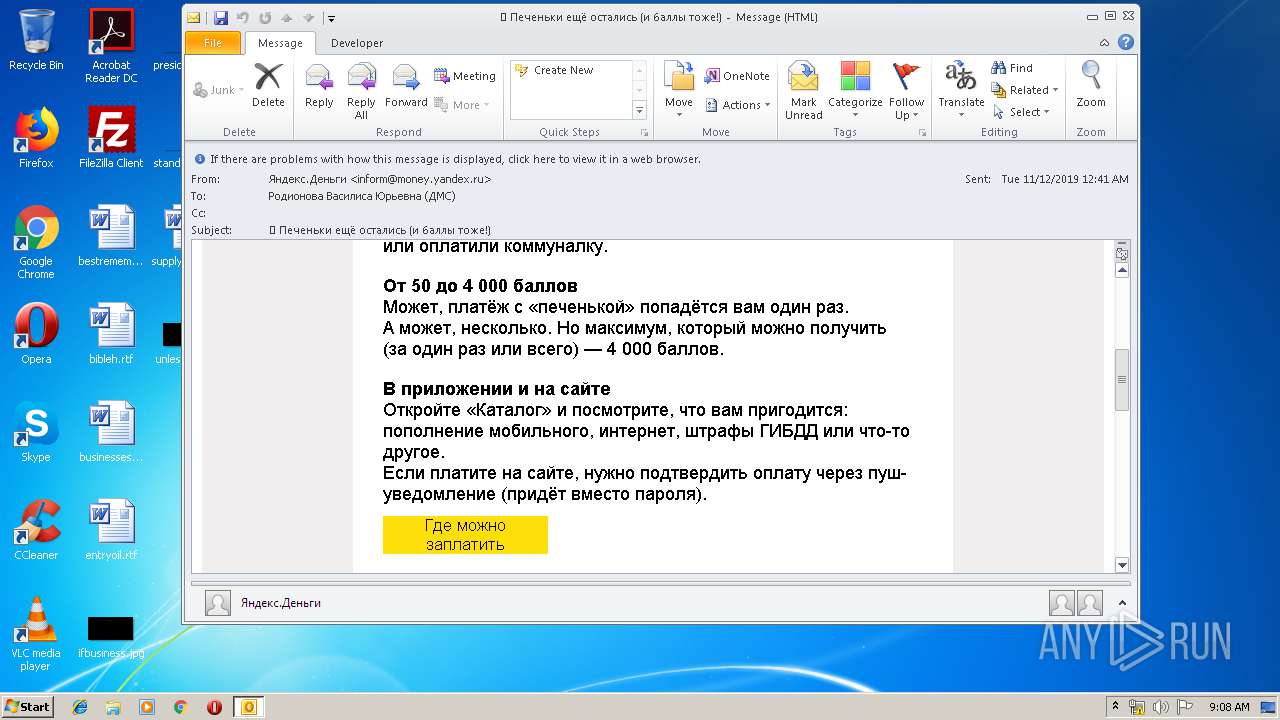Collapse the ribbon with the caret button

(x=1104, y=43)
